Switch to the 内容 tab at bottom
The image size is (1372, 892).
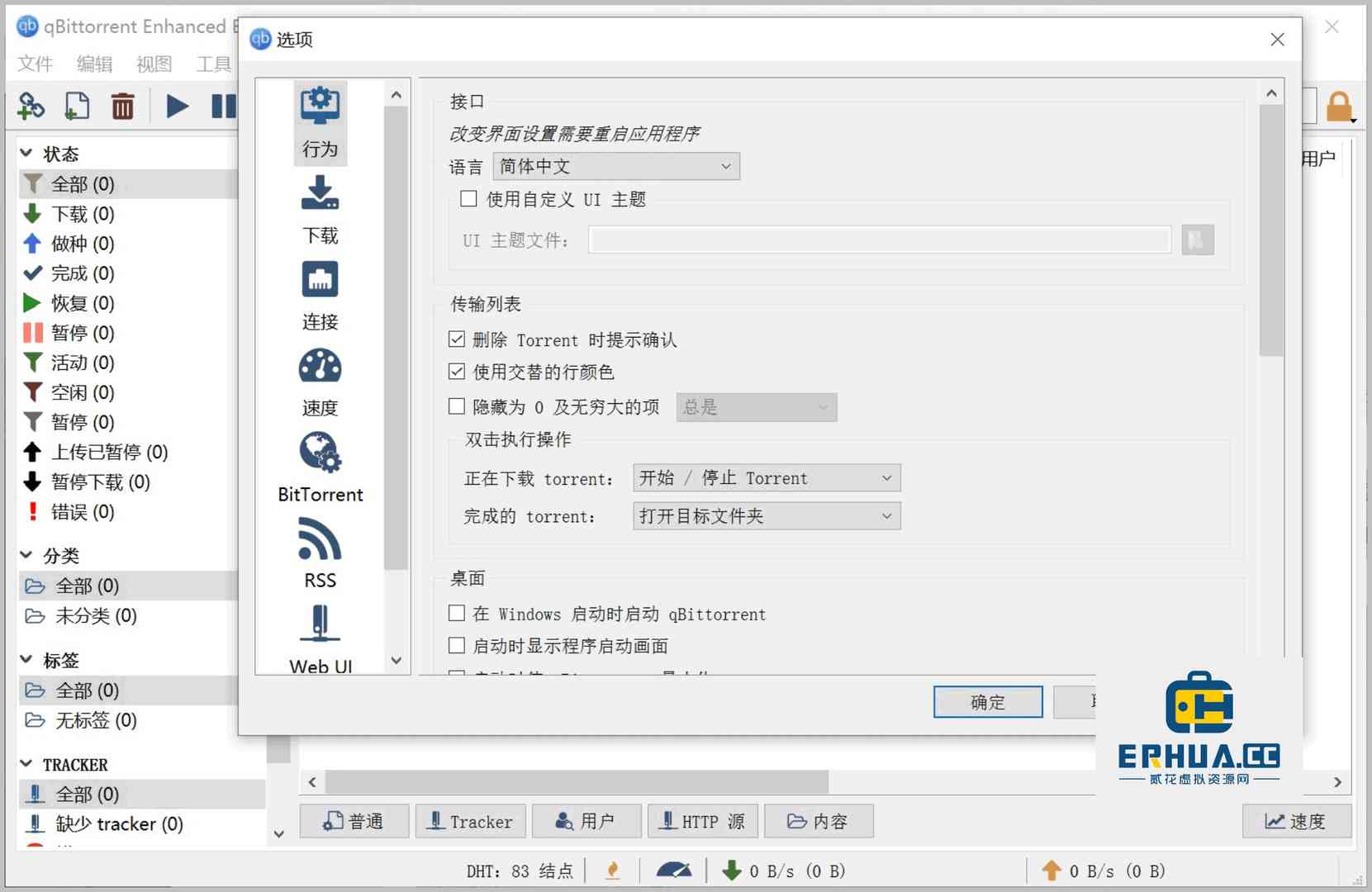pyautogui.click(x=819, y=821)
